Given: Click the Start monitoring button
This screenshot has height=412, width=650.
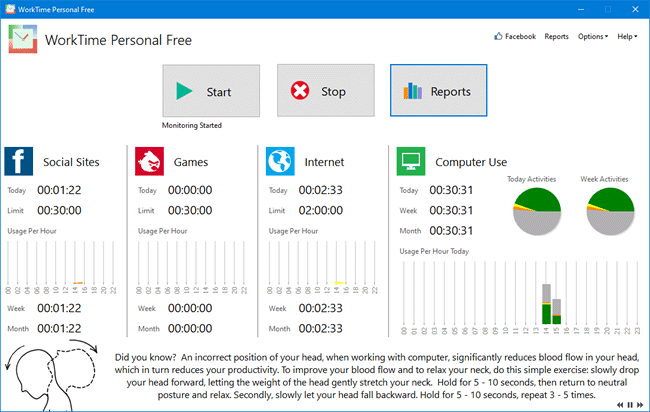Looking at the screenshot, I should [x=211, y=91].
